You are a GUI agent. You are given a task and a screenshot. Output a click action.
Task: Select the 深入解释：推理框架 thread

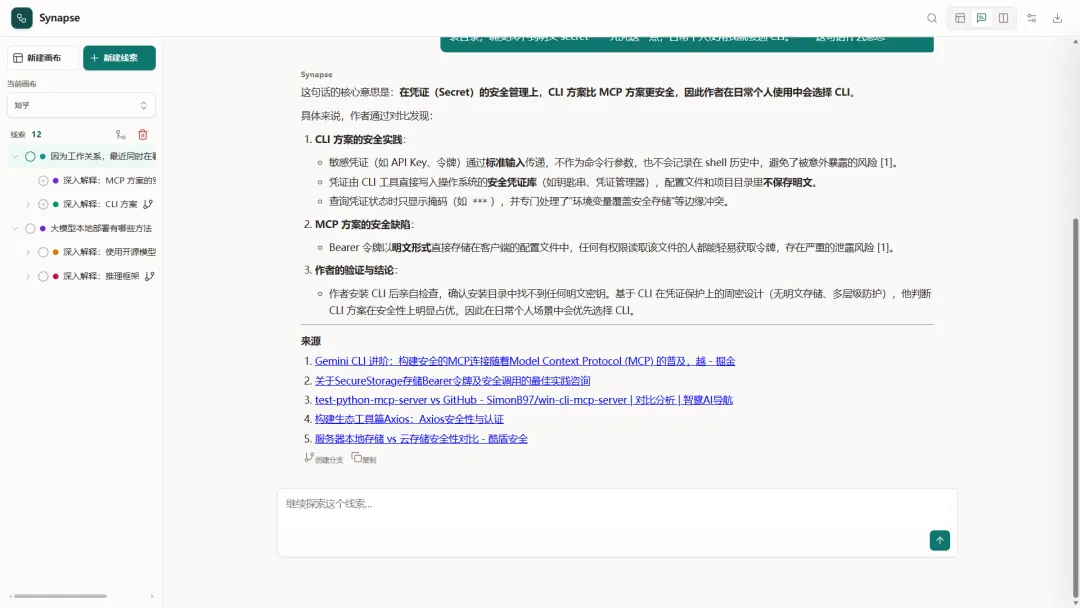pos(101,276)
